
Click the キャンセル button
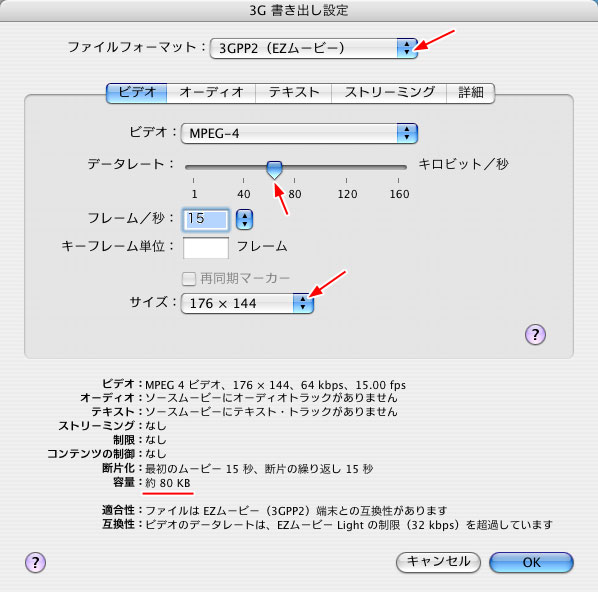438,562
